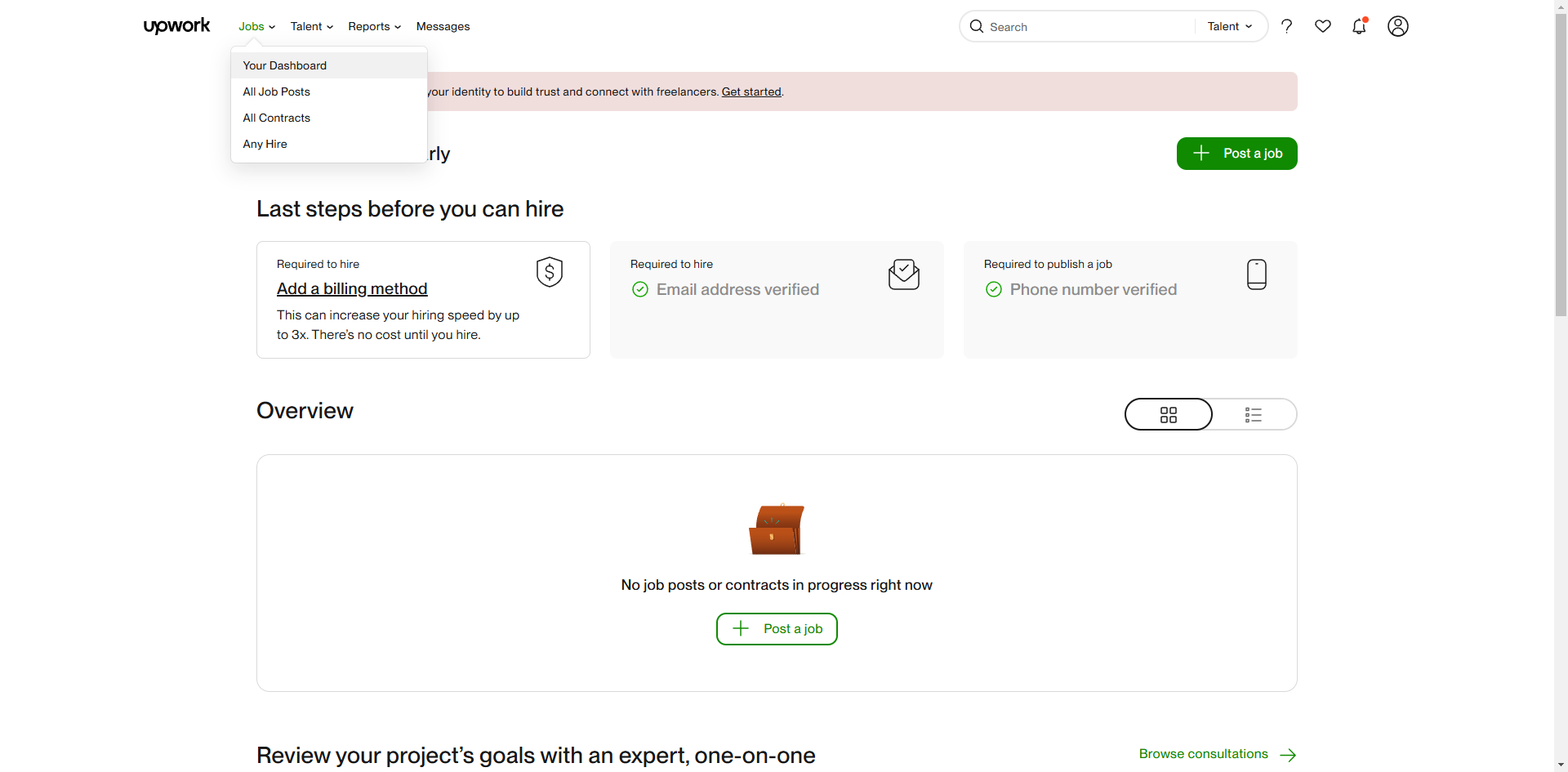Open the search category Talent dropdown
Image resolution: width=1568 pixels, height=772 pixels.
[x=1230, y=26]
